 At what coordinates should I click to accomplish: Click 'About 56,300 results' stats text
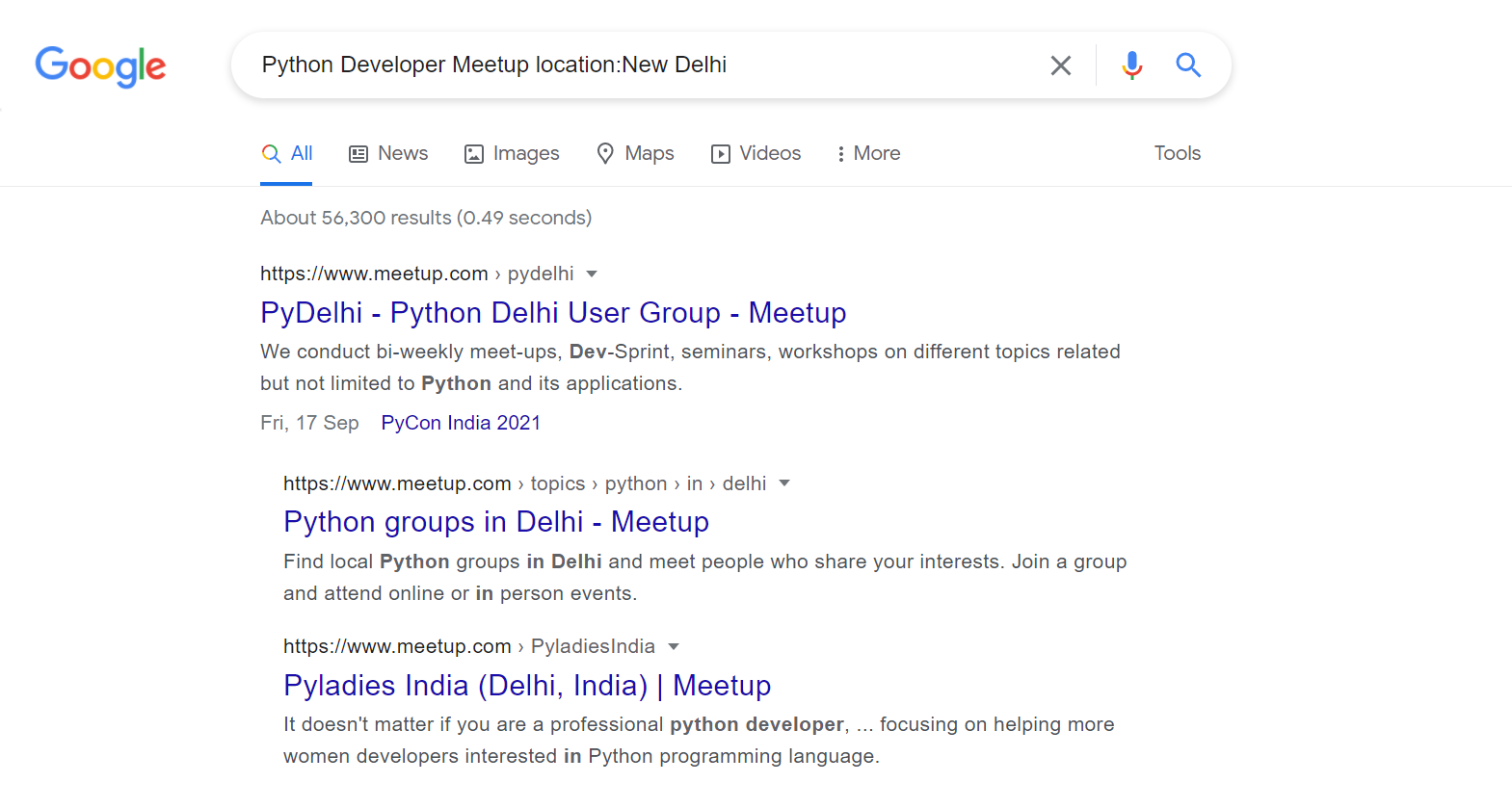[x=426, y=218]
